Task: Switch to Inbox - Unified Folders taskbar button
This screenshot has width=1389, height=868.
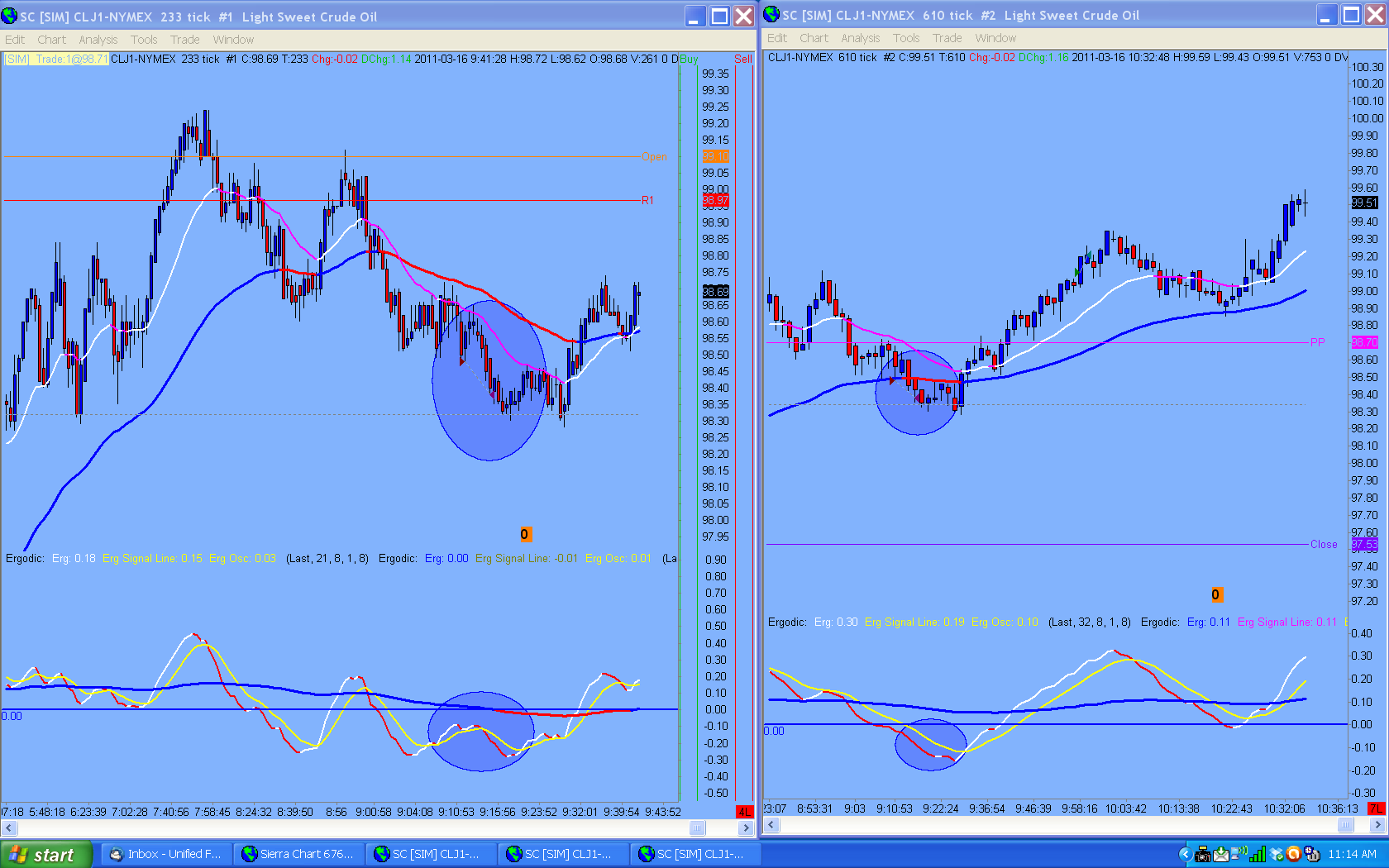Action: tap(166, 854)
